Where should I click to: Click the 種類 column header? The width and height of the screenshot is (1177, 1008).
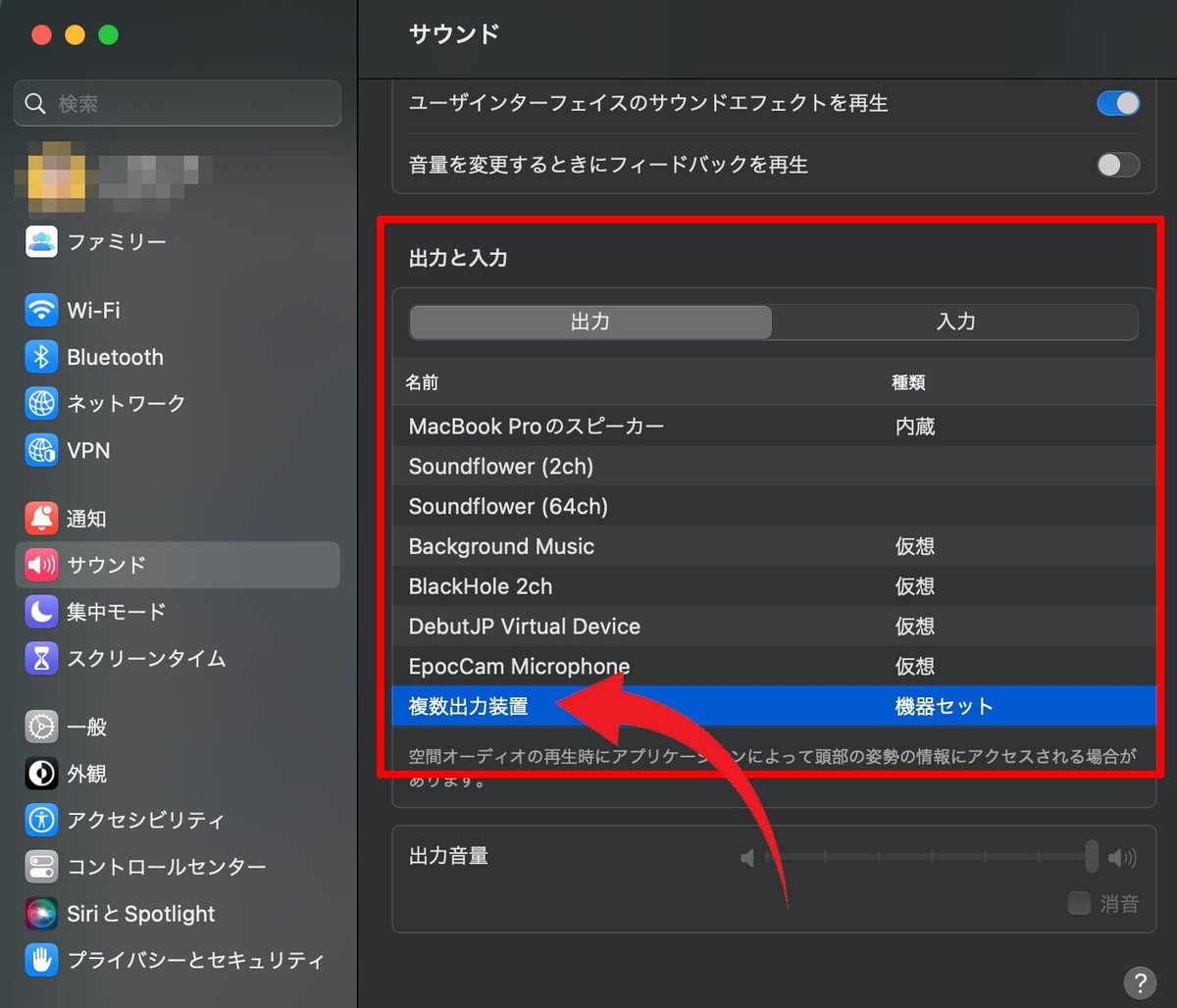[908, 382]
